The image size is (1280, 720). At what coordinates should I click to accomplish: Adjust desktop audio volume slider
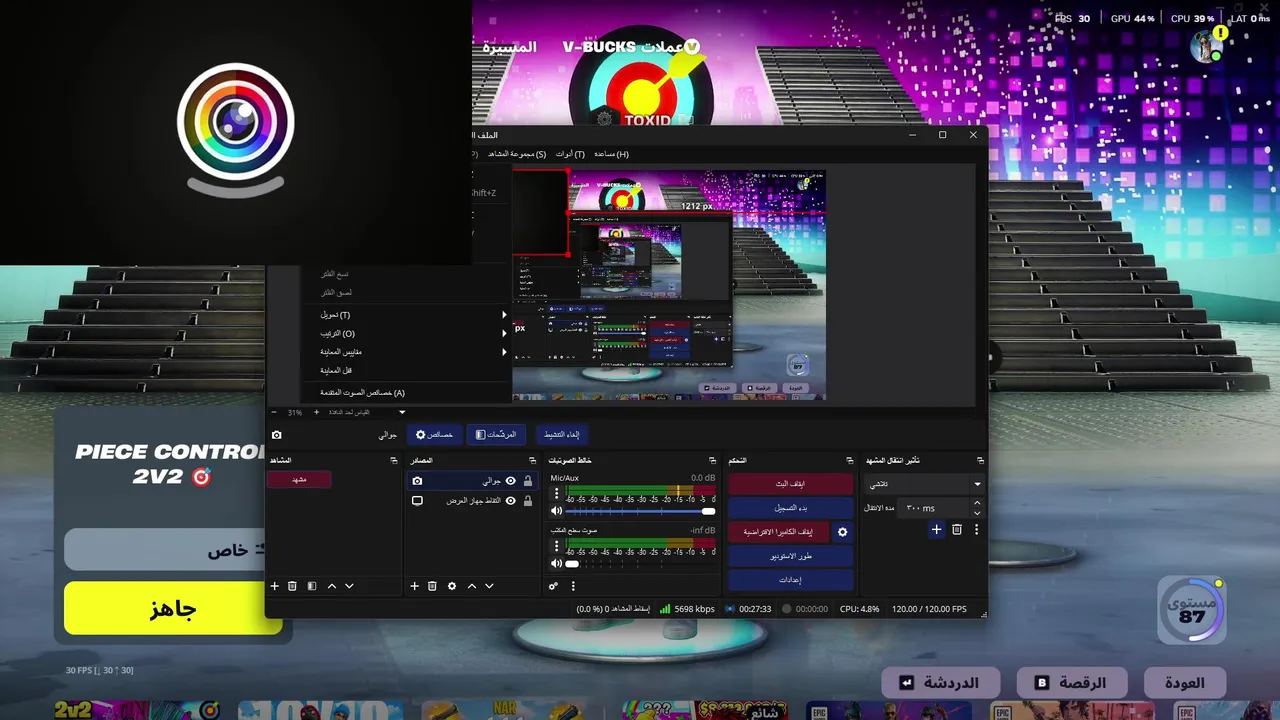point(640,563)
